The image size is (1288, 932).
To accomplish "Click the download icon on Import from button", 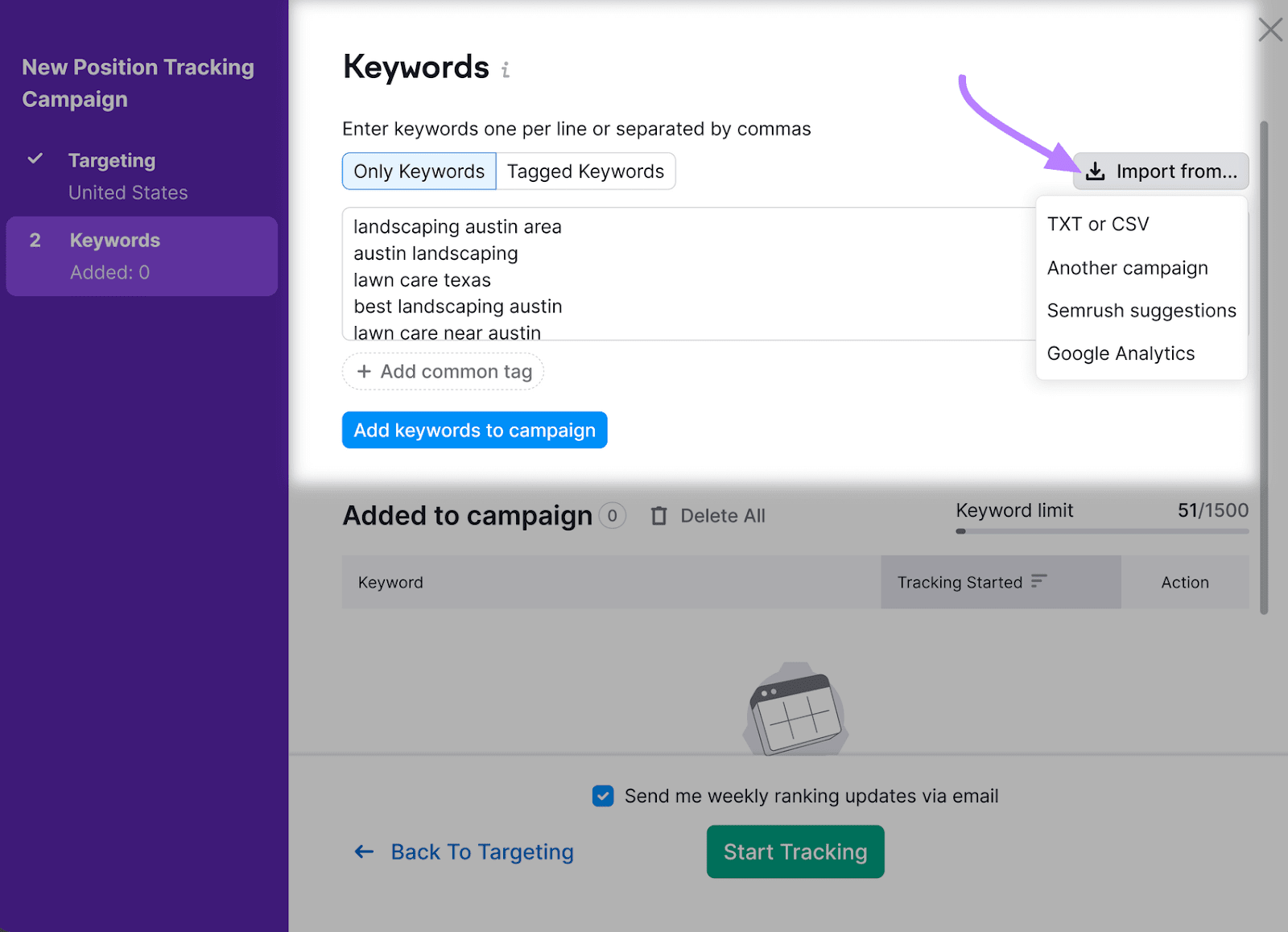I will pos(1096,171).
